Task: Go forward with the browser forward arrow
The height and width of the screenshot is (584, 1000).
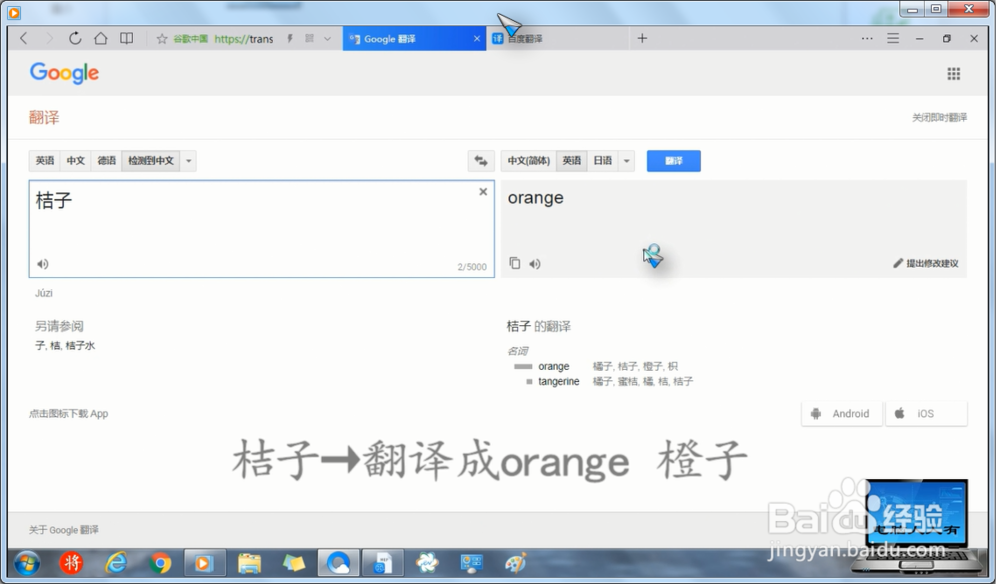Action: tap(49, 38)
